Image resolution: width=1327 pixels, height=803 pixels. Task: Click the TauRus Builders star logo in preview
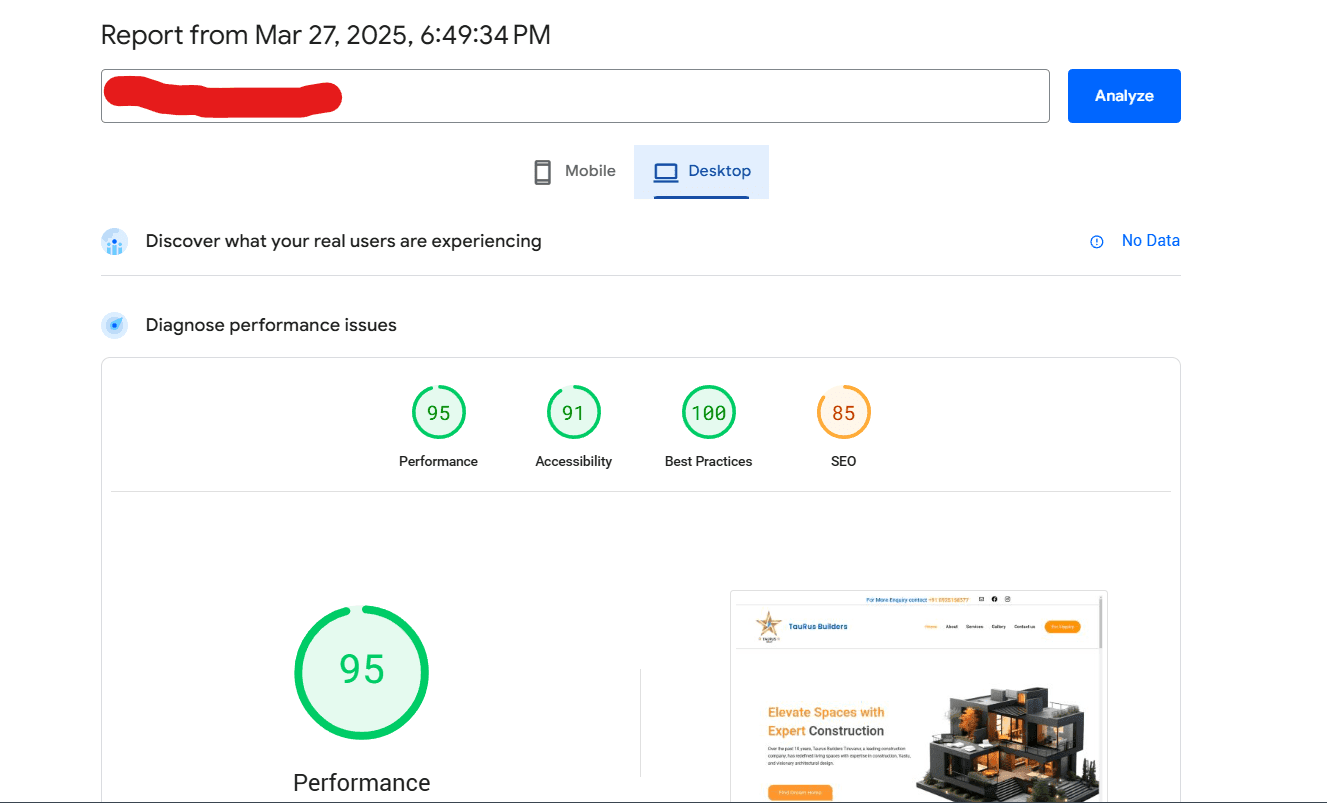(x=768, y=626)
